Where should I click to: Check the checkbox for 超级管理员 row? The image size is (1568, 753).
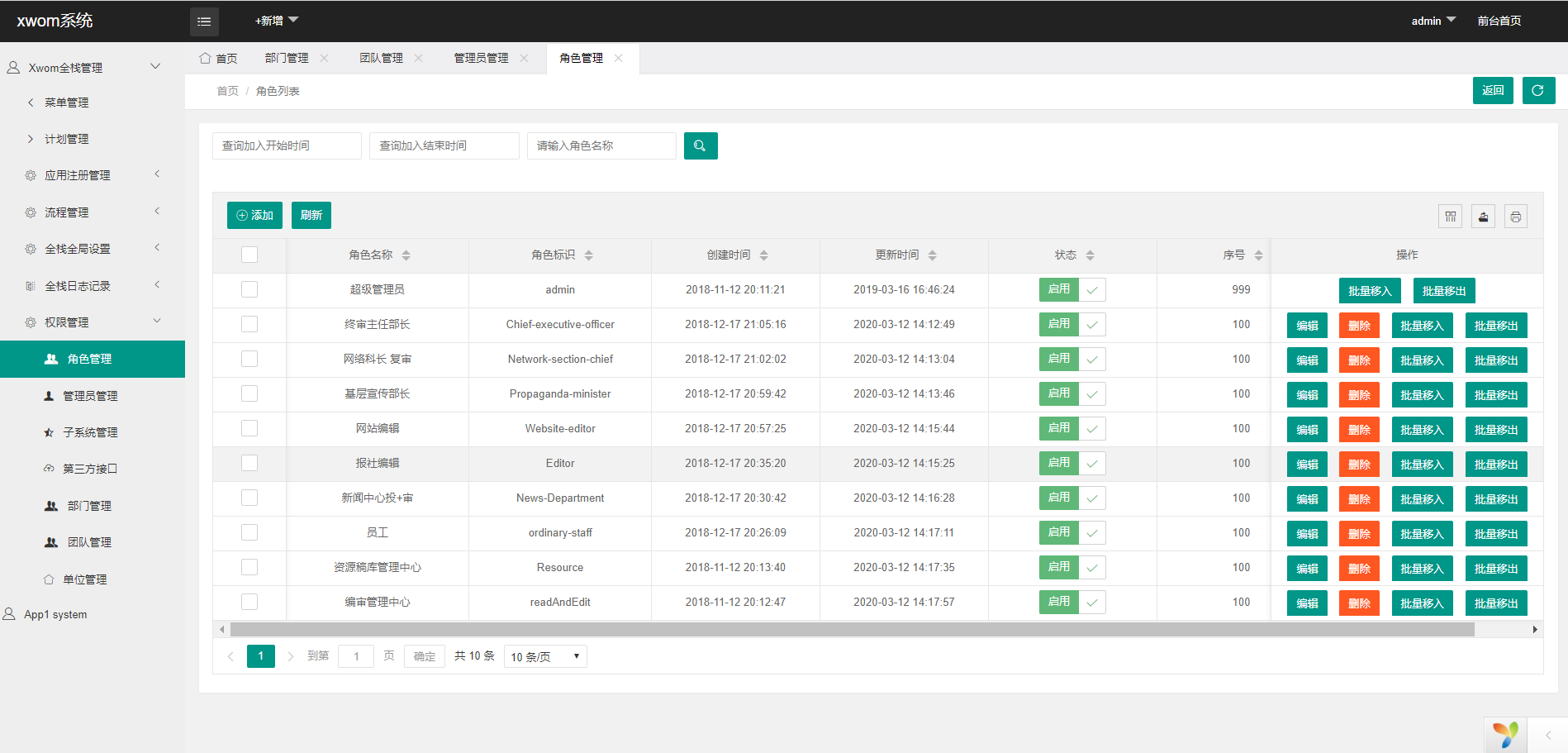249,289
